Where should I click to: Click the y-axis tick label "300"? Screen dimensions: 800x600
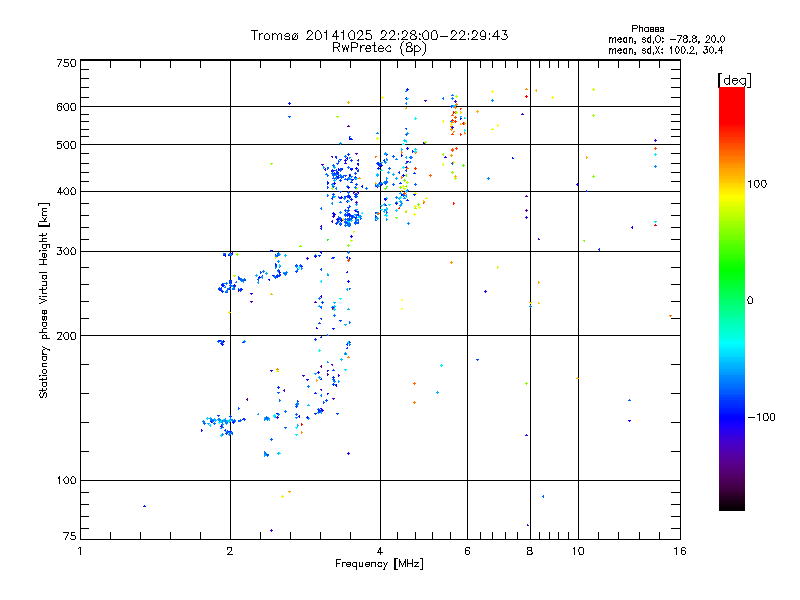(66, 252)
